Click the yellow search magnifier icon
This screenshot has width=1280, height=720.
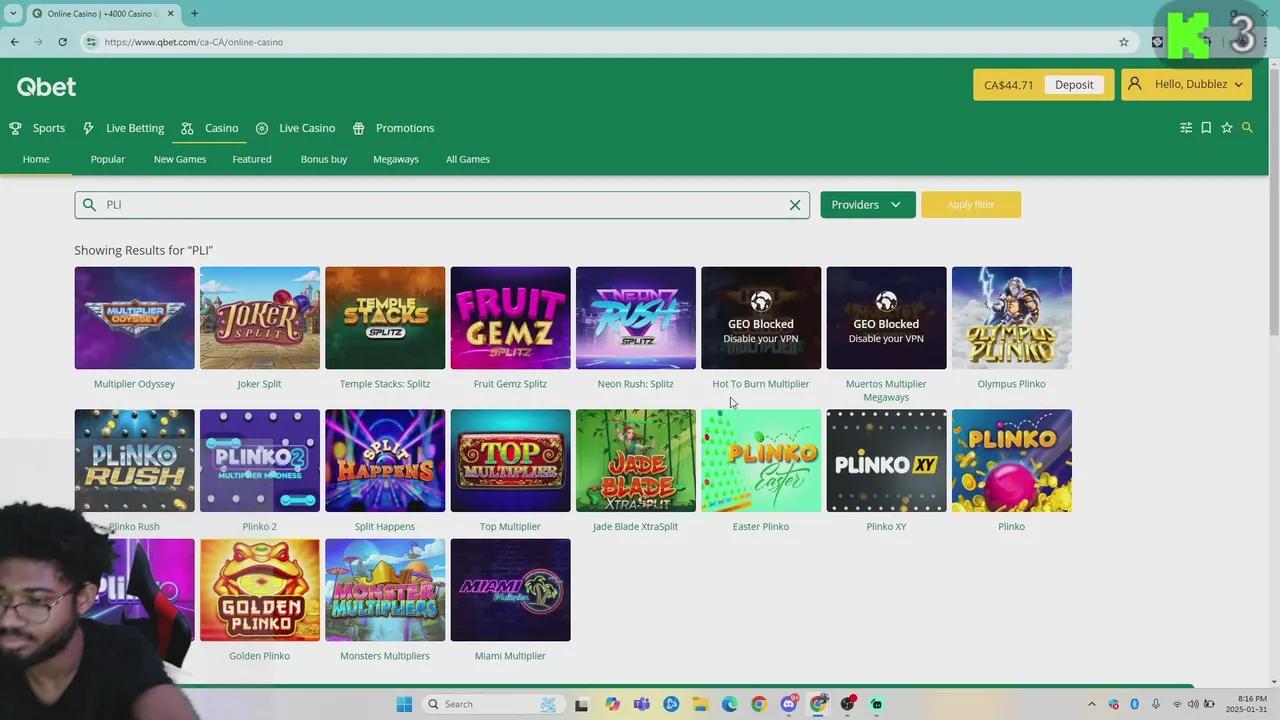tap(1247, 128)
